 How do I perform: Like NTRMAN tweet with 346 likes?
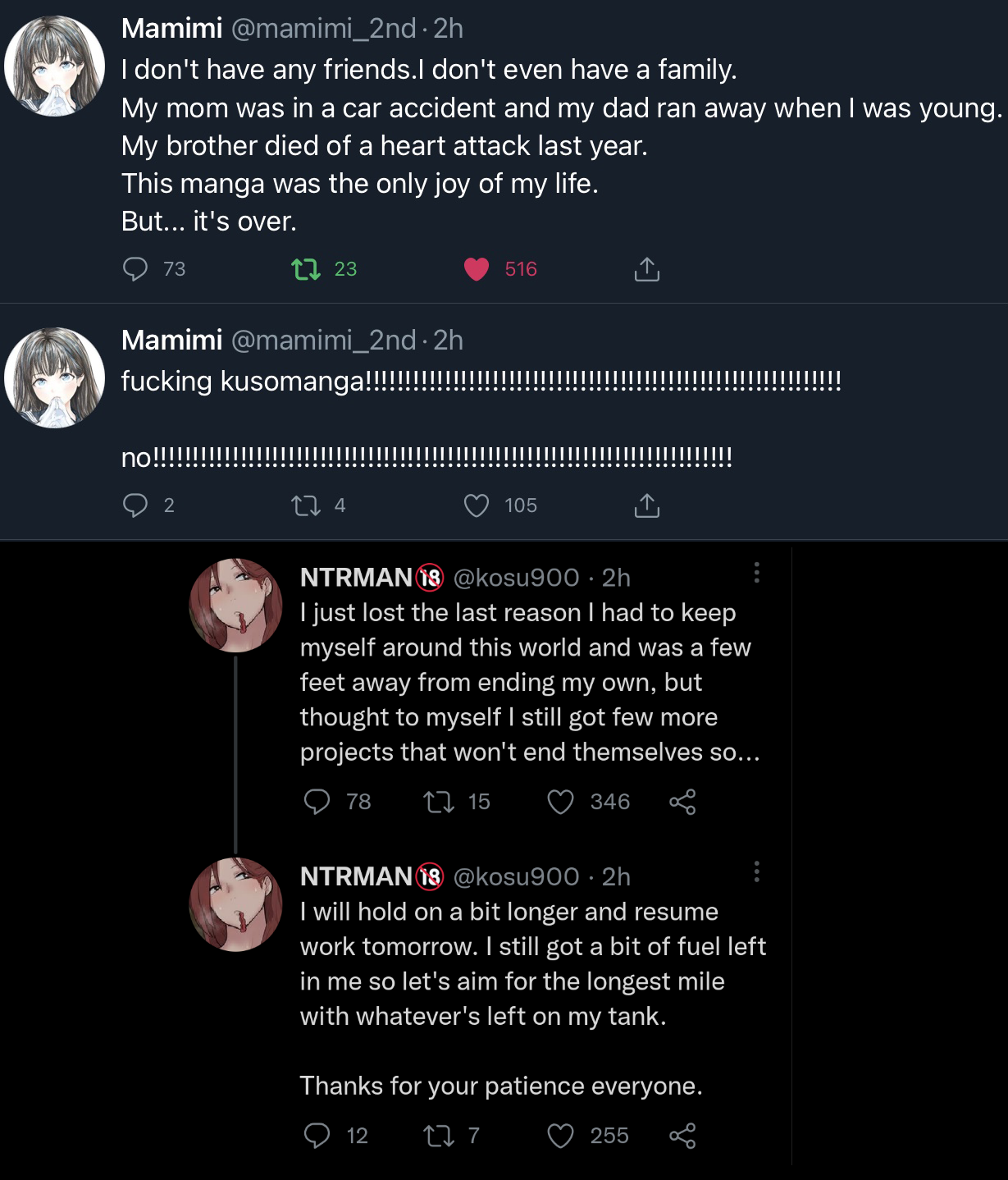point(560,802)
